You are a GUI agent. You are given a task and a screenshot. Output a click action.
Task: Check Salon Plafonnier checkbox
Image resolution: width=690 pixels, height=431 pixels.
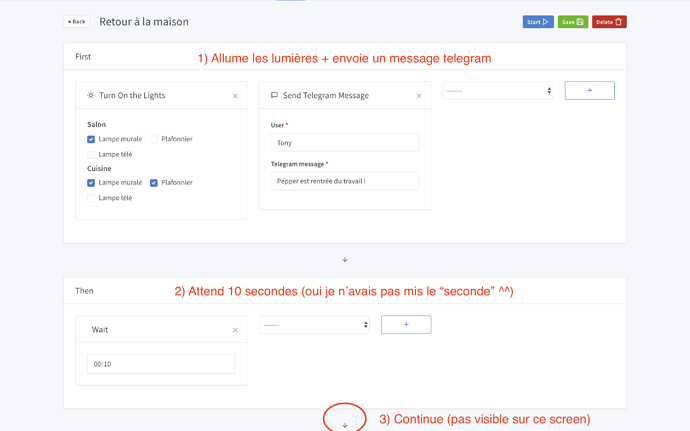(x=154, y=139)
